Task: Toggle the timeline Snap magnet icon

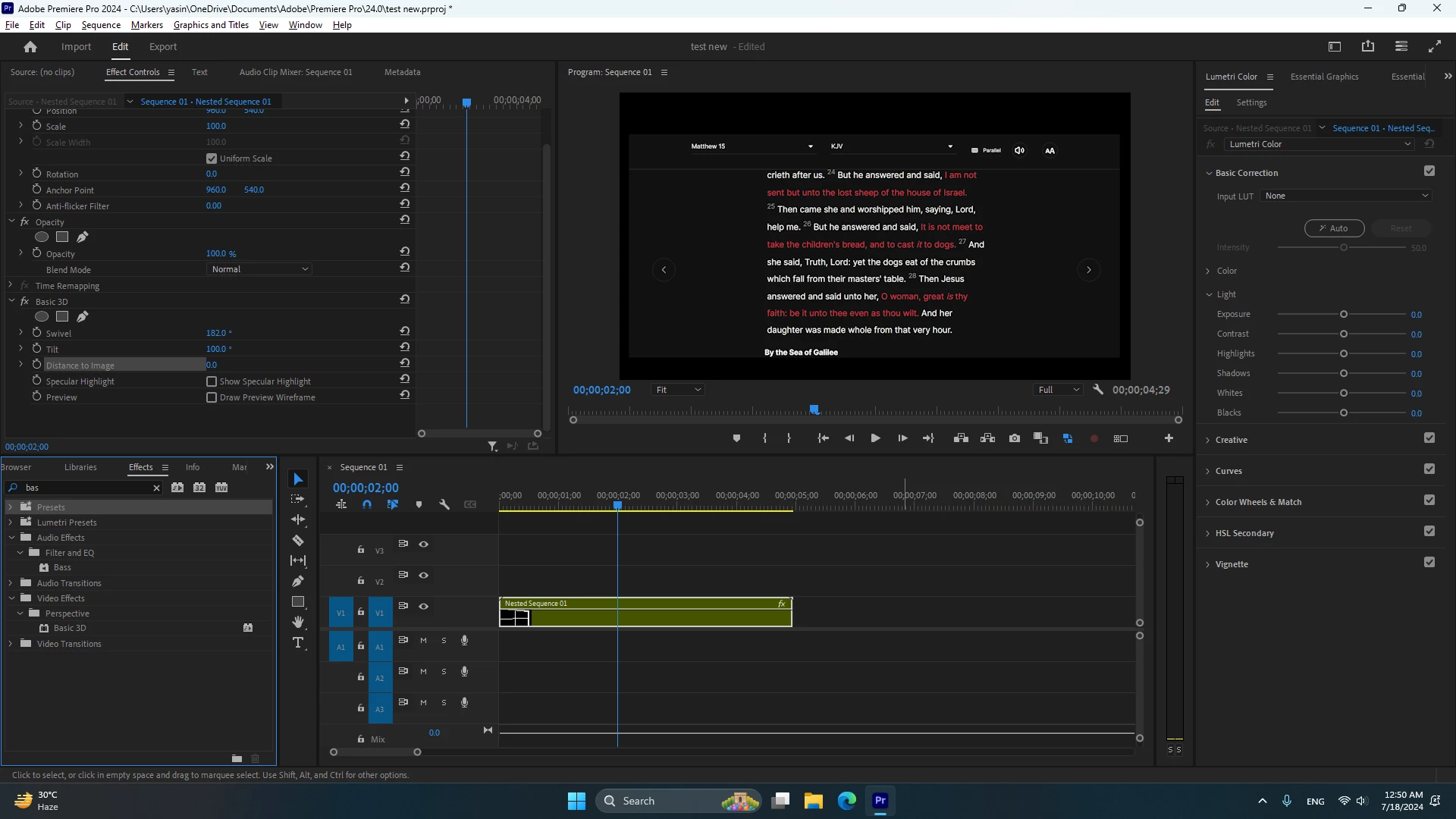Action: [367, 504]
